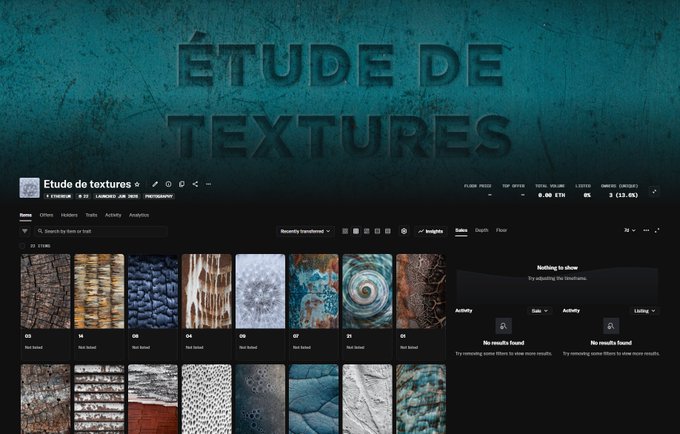The width and height of the screenshot is (680, 434).
Task: Click the Etude de textures collection title
Action: tap(87, 184)
